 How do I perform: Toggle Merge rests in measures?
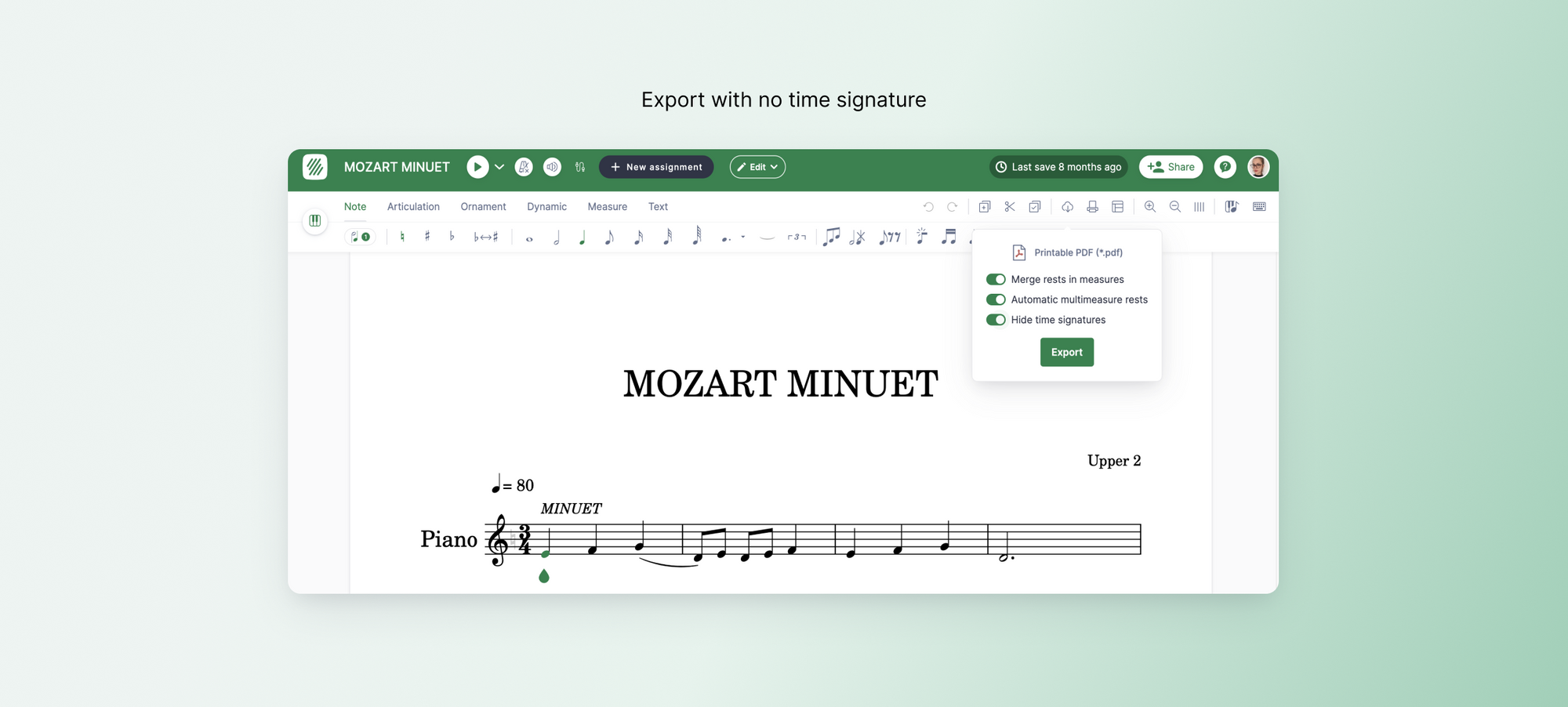click(x=996, y=280)
